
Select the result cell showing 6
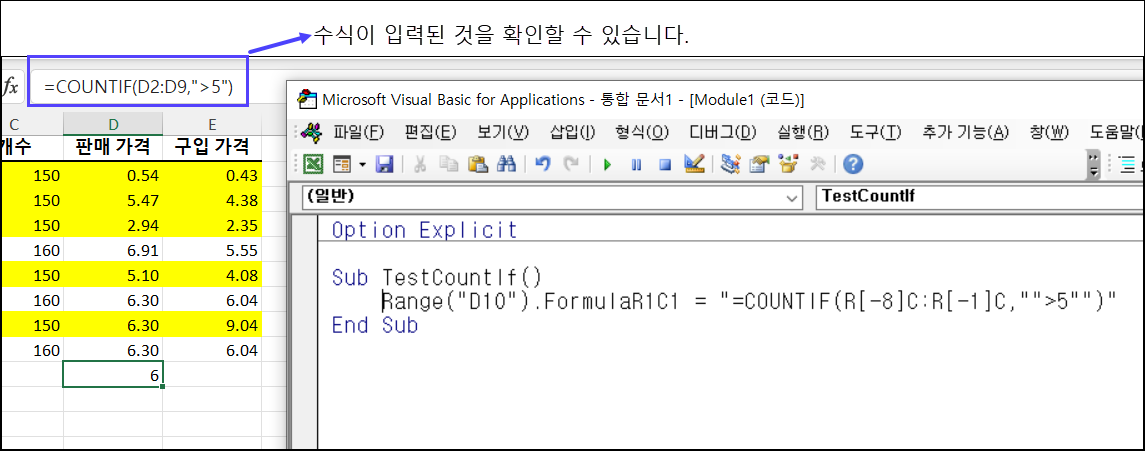113,374
